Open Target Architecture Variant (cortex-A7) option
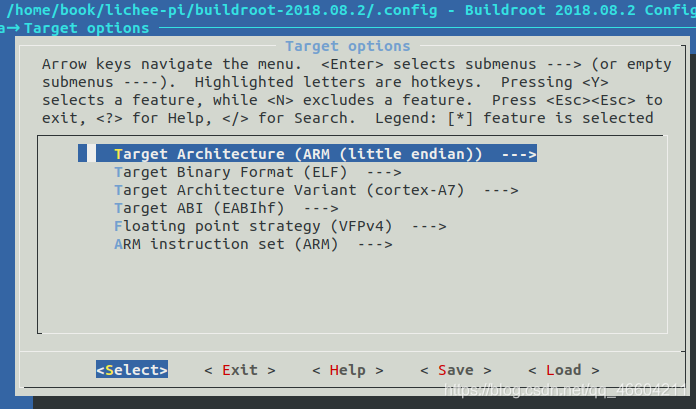The height and width of the screenshot is (409, 696). coord(316,190)
